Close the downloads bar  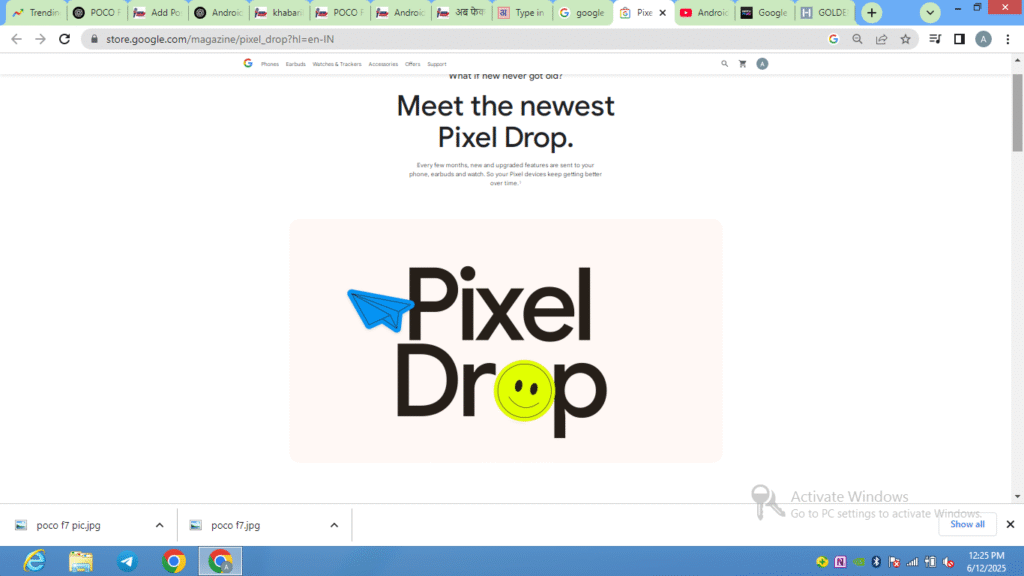point(1010,524)
